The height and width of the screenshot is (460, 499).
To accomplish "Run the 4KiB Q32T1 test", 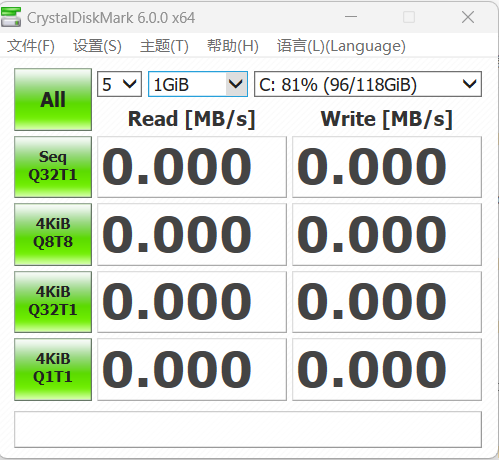I will coord(53,302).
